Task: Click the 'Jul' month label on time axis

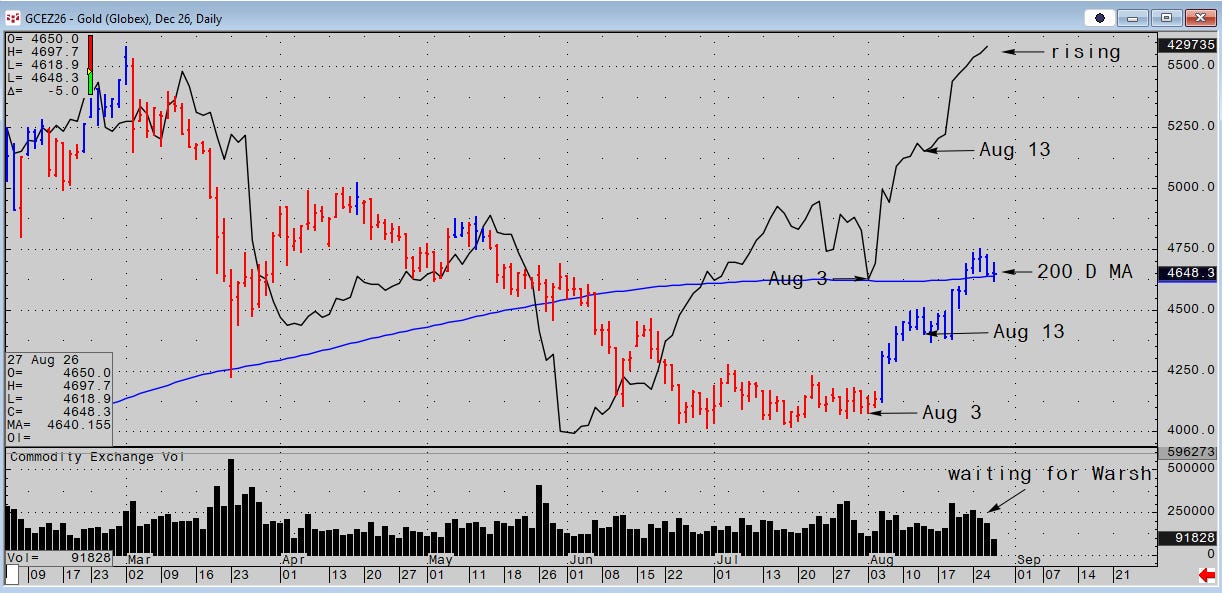Action: 728,558
